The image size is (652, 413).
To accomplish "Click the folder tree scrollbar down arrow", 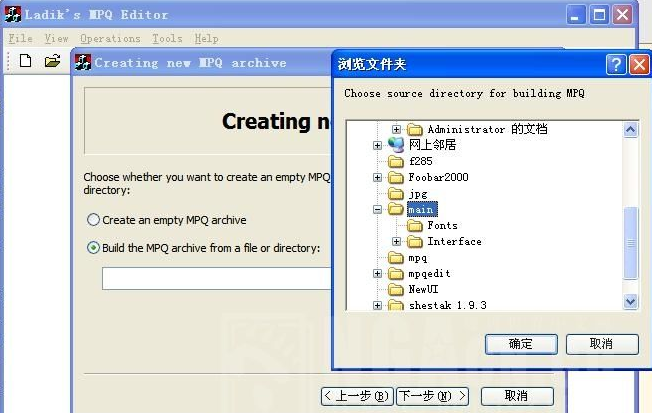I will tap(630, 301).
